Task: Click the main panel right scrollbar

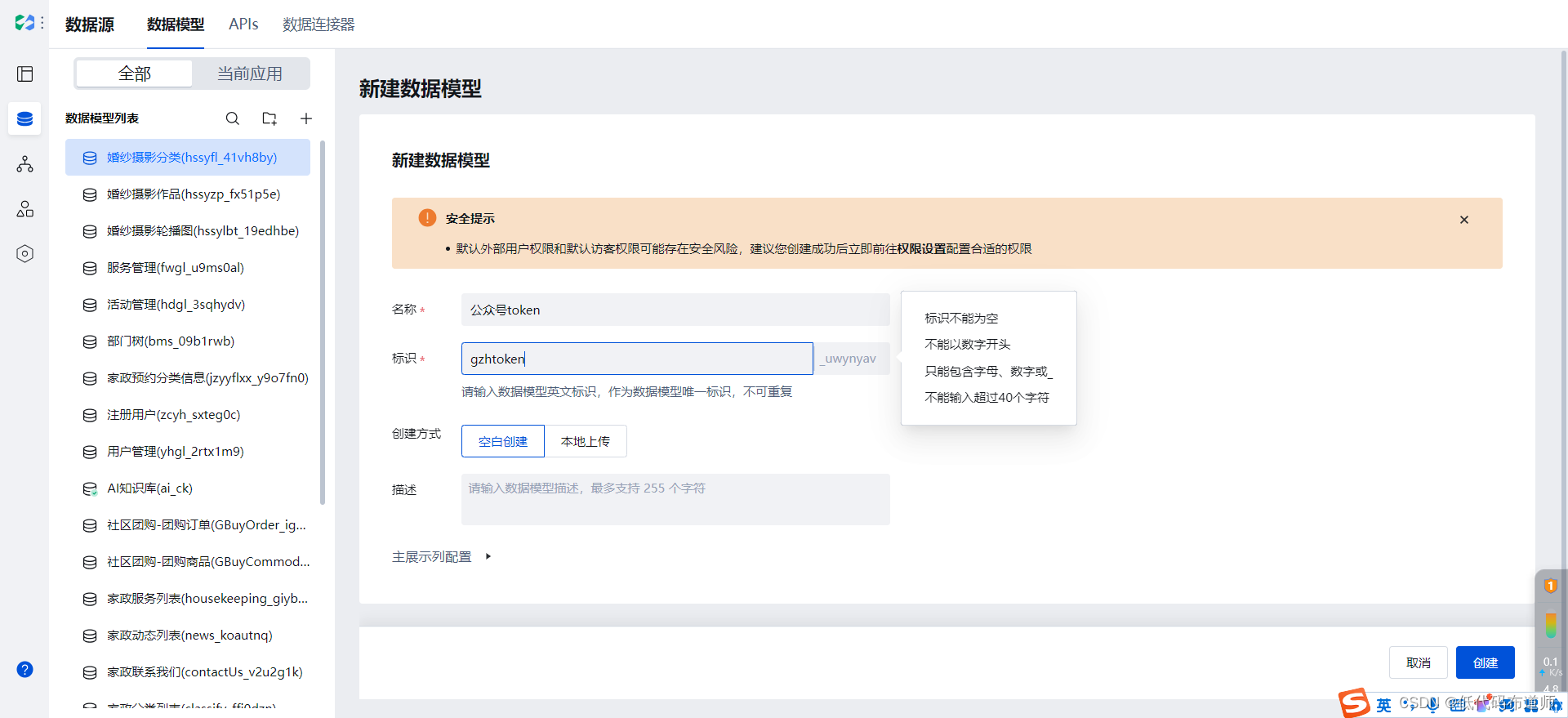Action: click(1564, 310)
